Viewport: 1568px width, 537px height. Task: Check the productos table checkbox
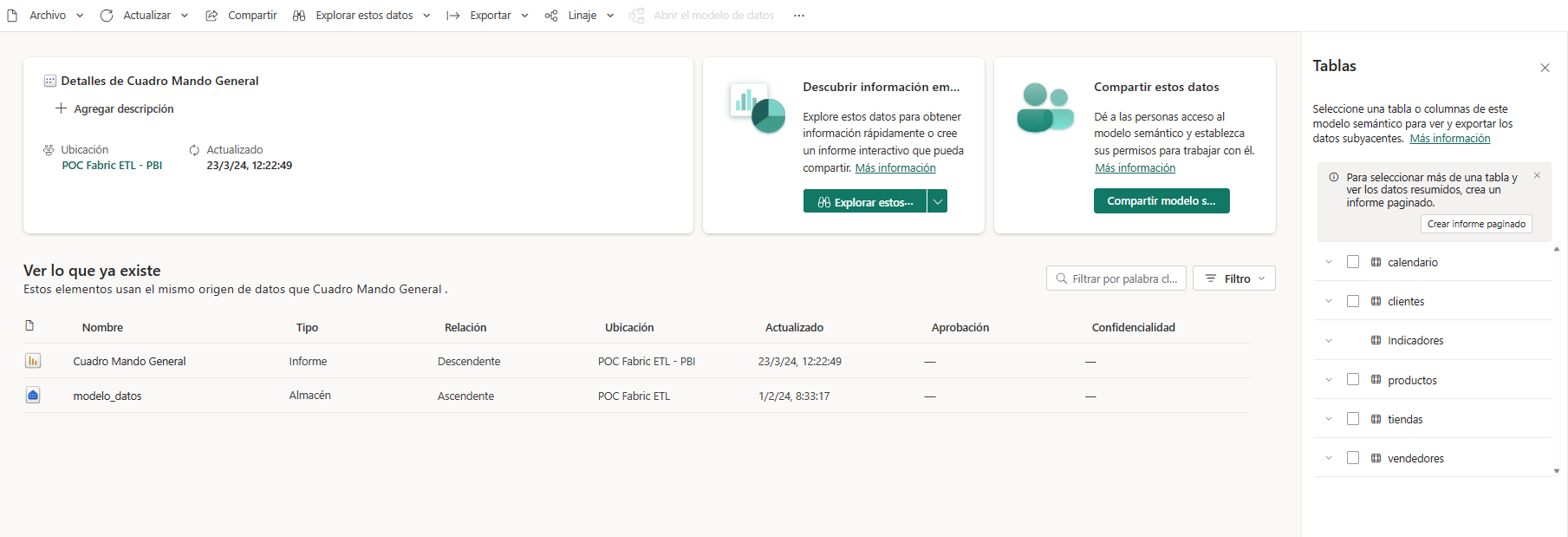click(x=1353, y=380)
